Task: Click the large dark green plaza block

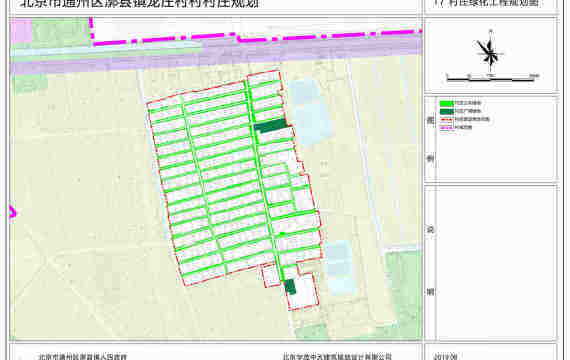Action: point(271,125)
